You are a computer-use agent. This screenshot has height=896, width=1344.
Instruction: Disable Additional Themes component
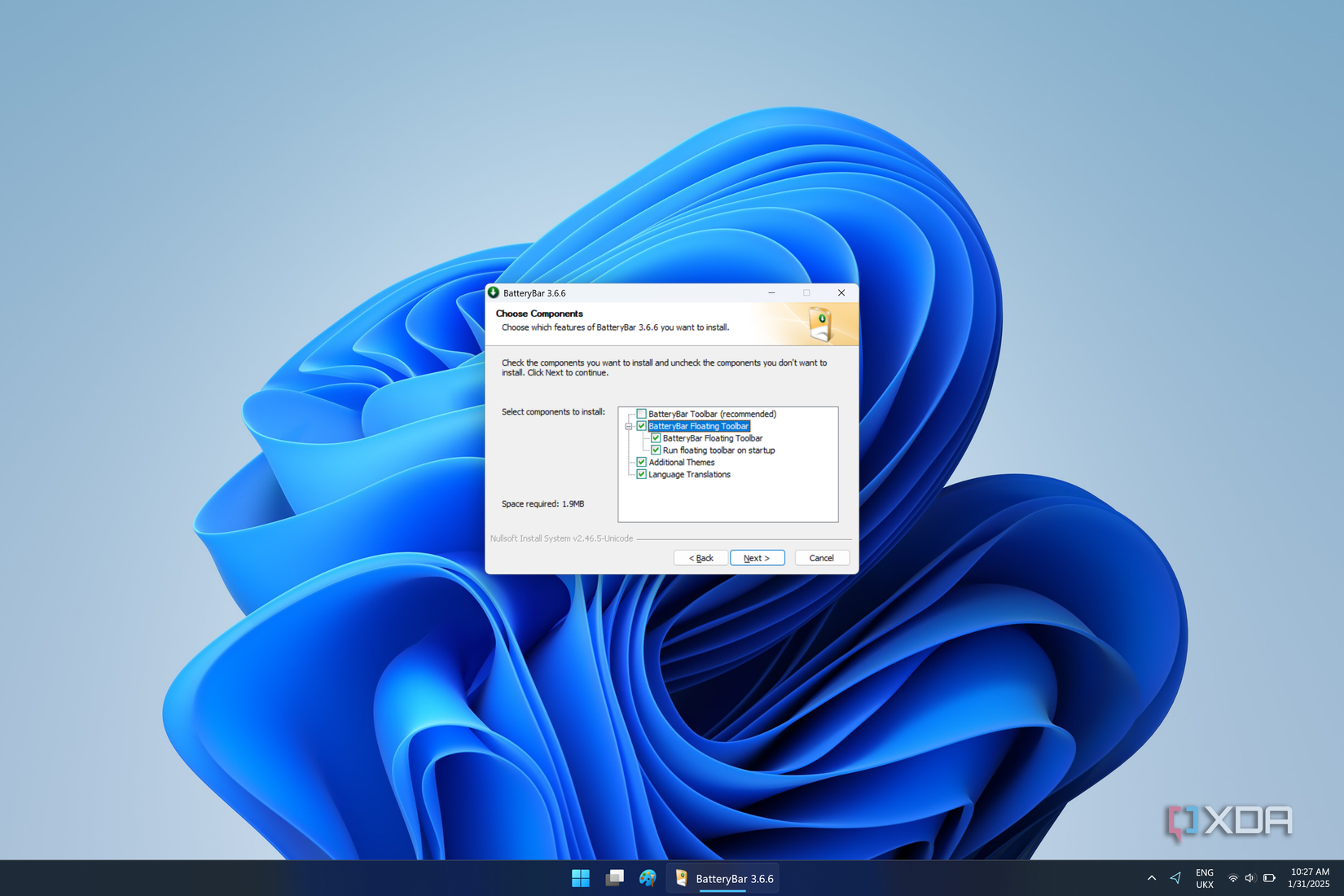(641, 462)
